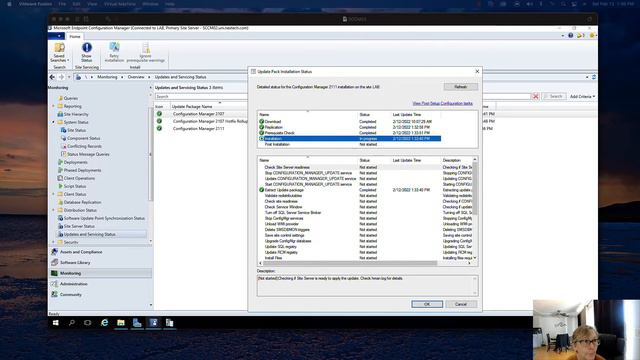The image size is (640, 360).
Task: Click the navigation Back arrow
Action: coord(52,77)
